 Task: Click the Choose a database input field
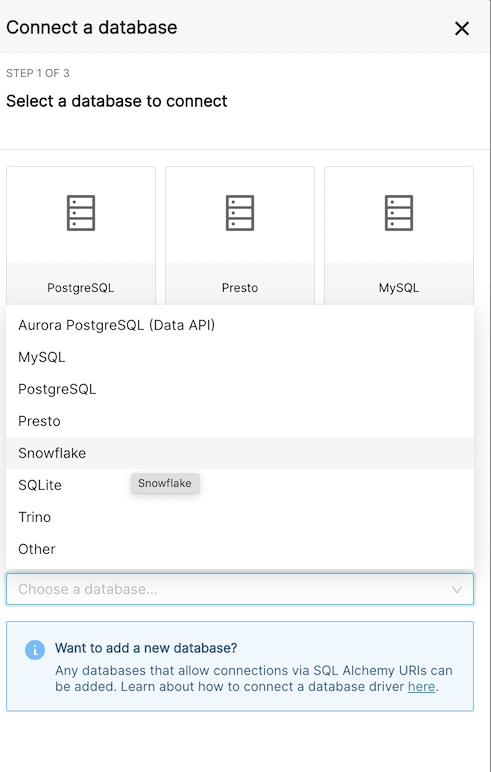[240, 589]
